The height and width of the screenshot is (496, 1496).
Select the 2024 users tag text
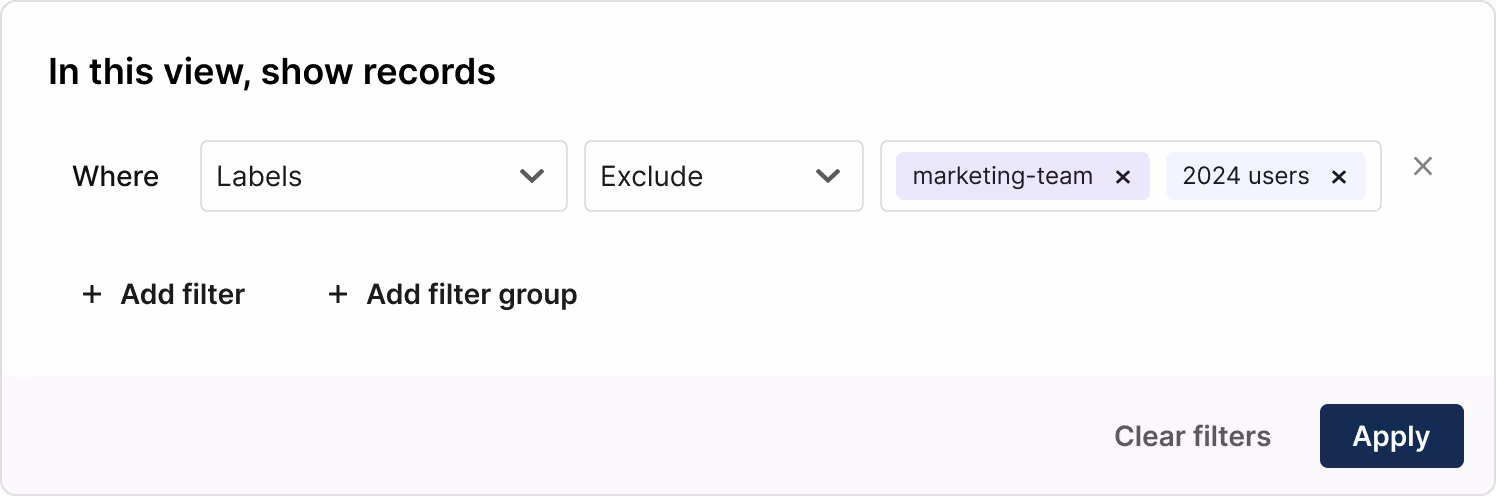[1246, 177]
